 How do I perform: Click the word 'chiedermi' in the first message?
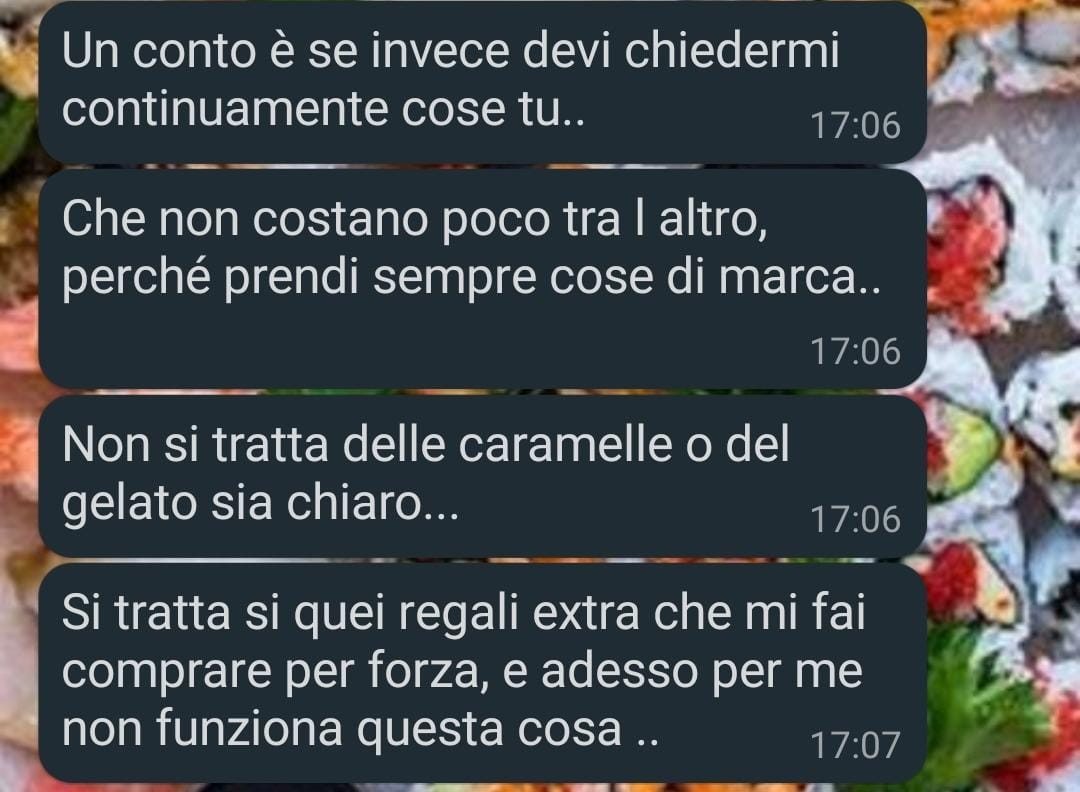732,50
